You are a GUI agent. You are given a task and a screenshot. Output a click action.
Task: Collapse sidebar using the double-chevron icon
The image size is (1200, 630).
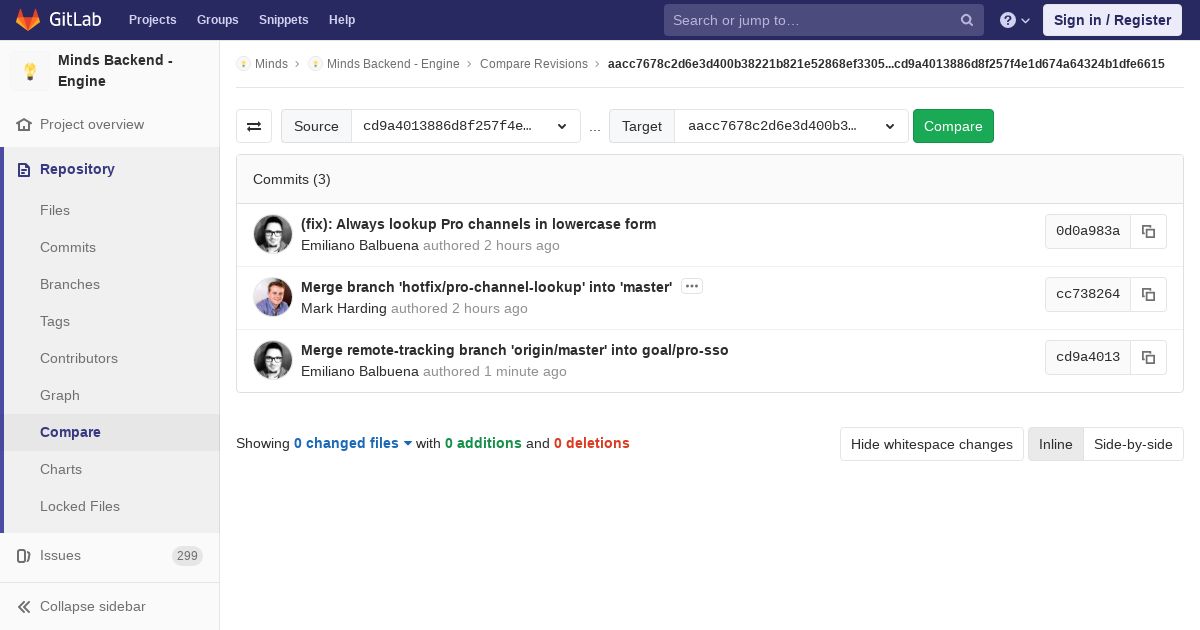tap(24, 606)
